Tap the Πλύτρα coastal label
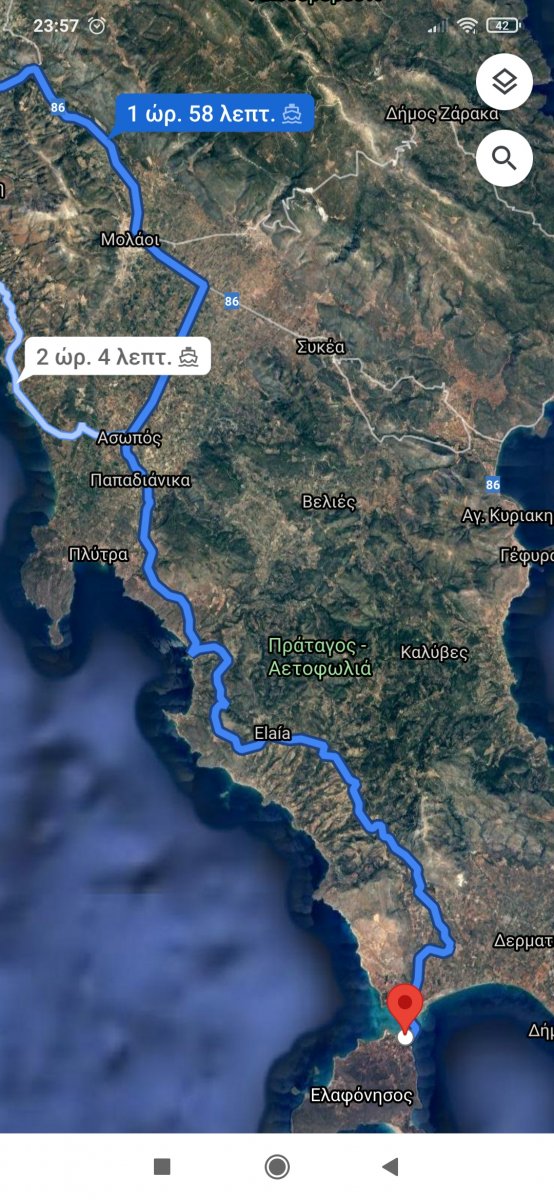Image resolution: width=554 pixels, height=1200 pixels. coord(98,554)
